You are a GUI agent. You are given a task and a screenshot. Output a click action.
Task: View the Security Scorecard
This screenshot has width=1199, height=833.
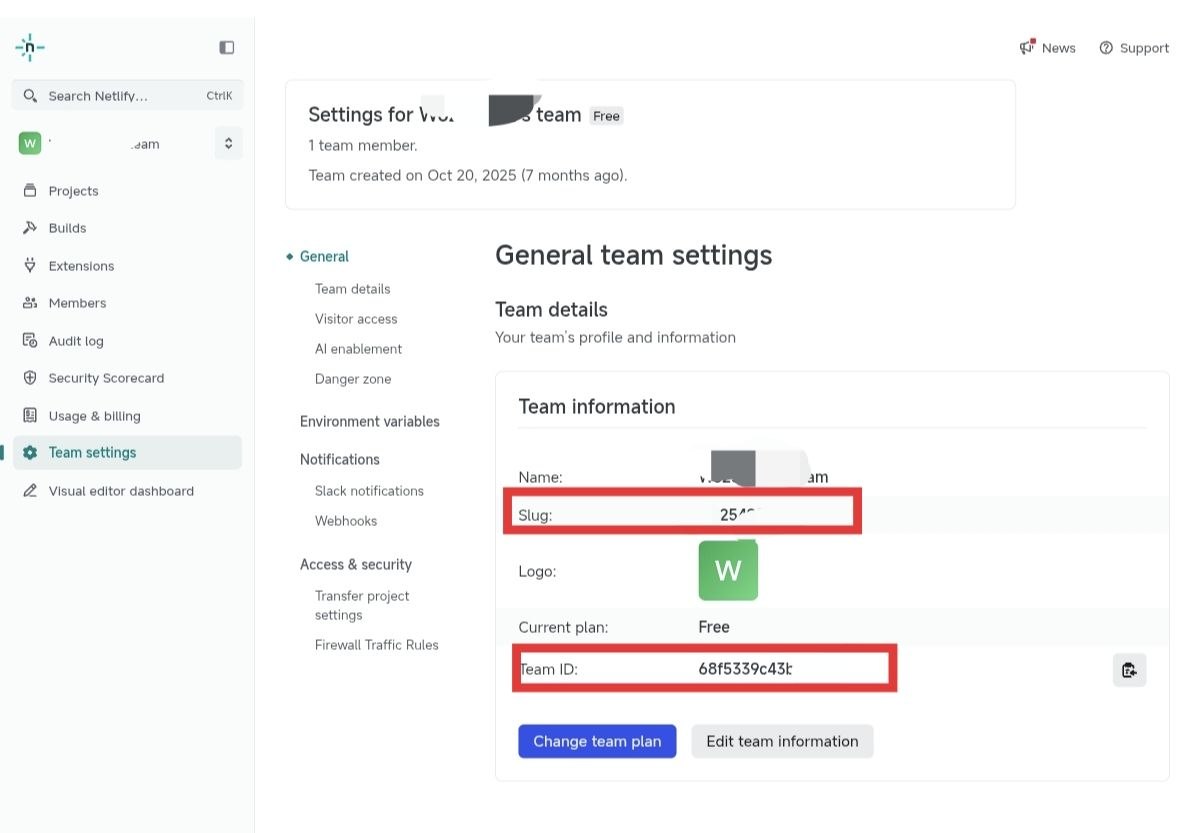click(x=106, y=378)
